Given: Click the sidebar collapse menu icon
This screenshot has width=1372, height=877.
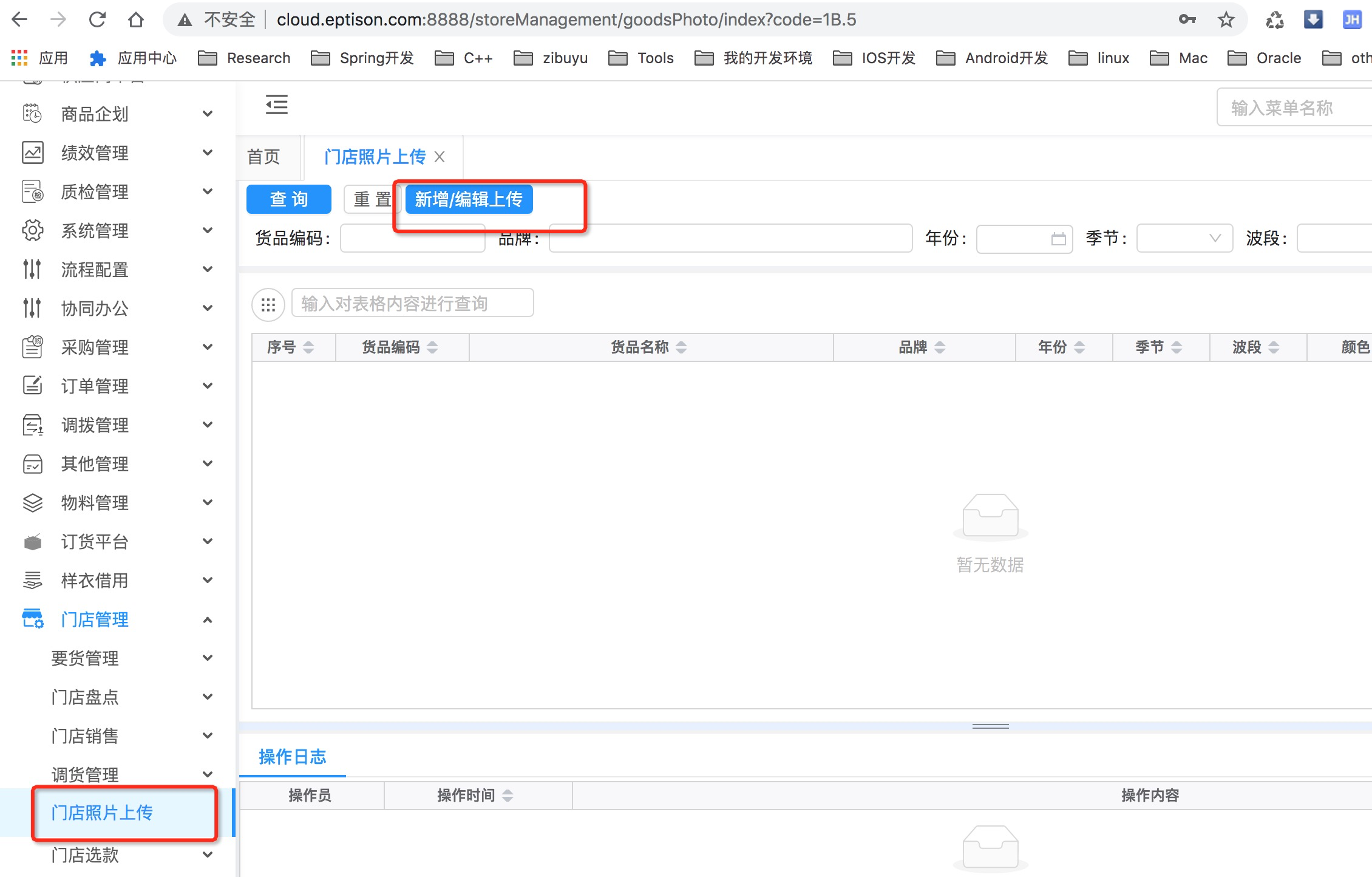Looking at the screenshot, I should click(x=277, y=105).
